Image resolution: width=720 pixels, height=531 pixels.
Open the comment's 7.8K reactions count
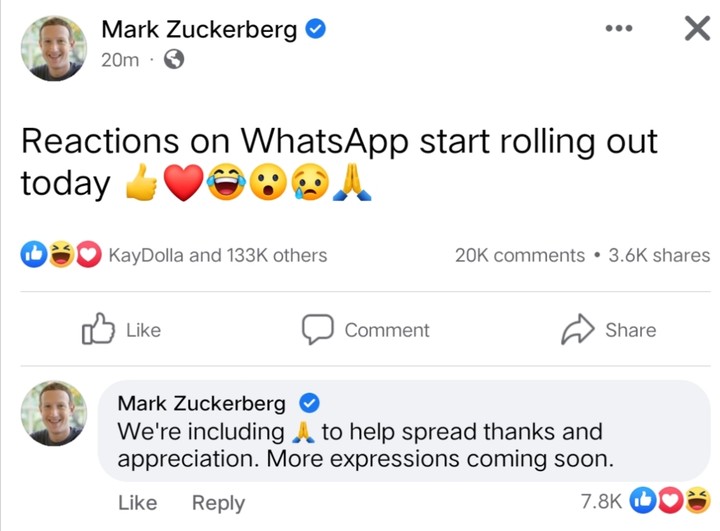coord(600,502)
